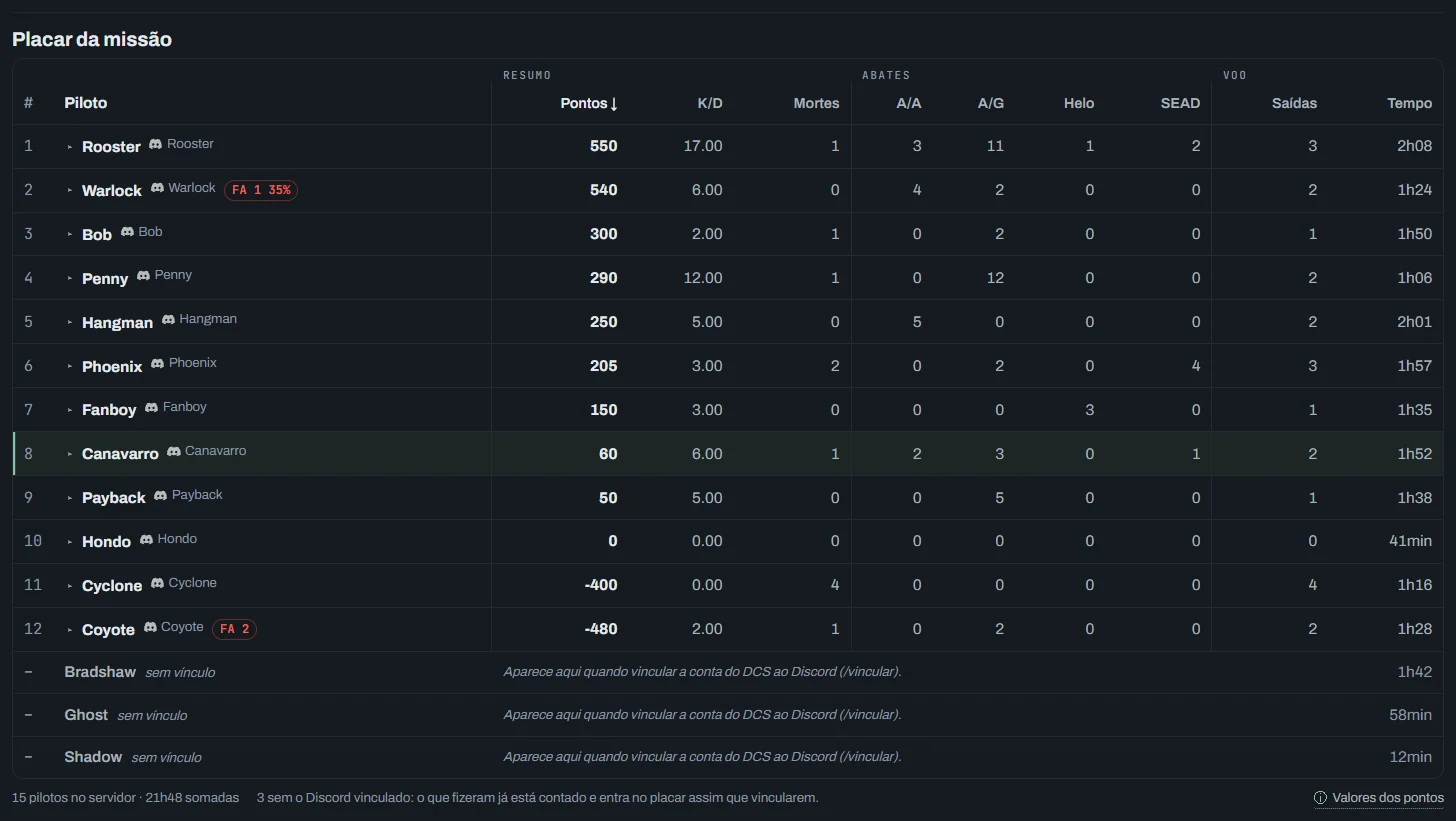
Task: Expand the Coyote pilot row
Action: click(70, 631)
